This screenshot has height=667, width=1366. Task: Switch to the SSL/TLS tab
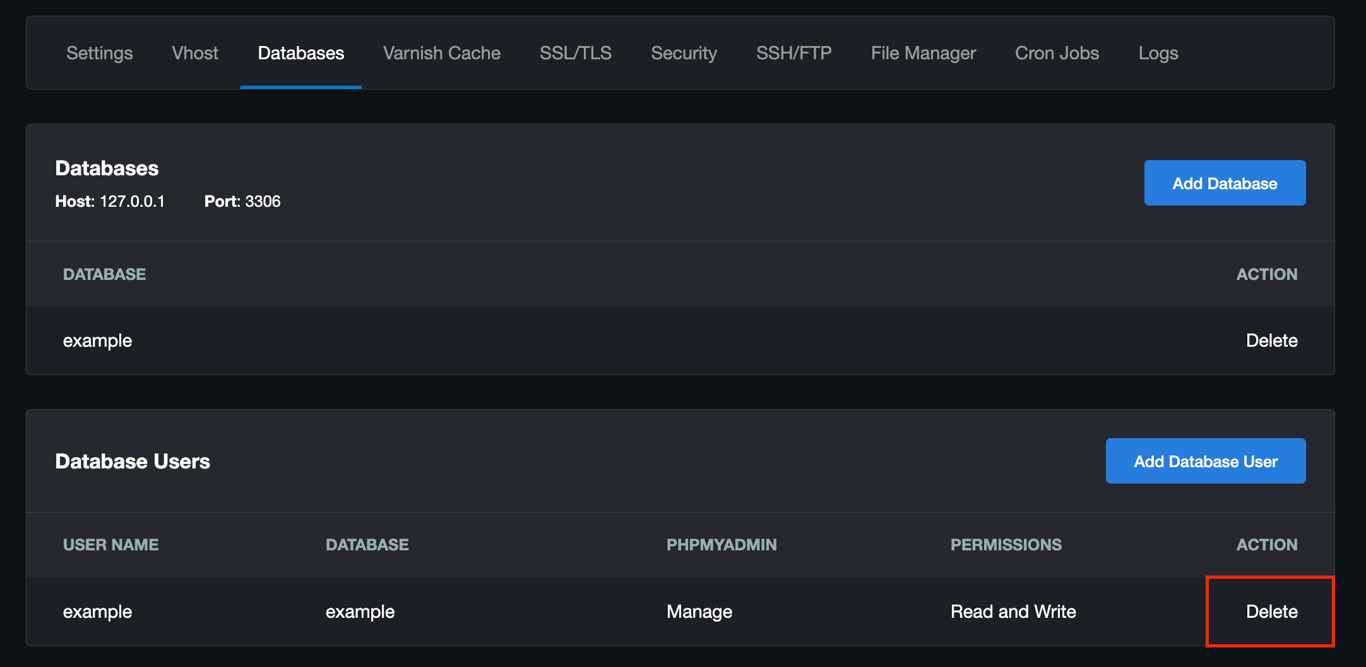tap(575, 53)
